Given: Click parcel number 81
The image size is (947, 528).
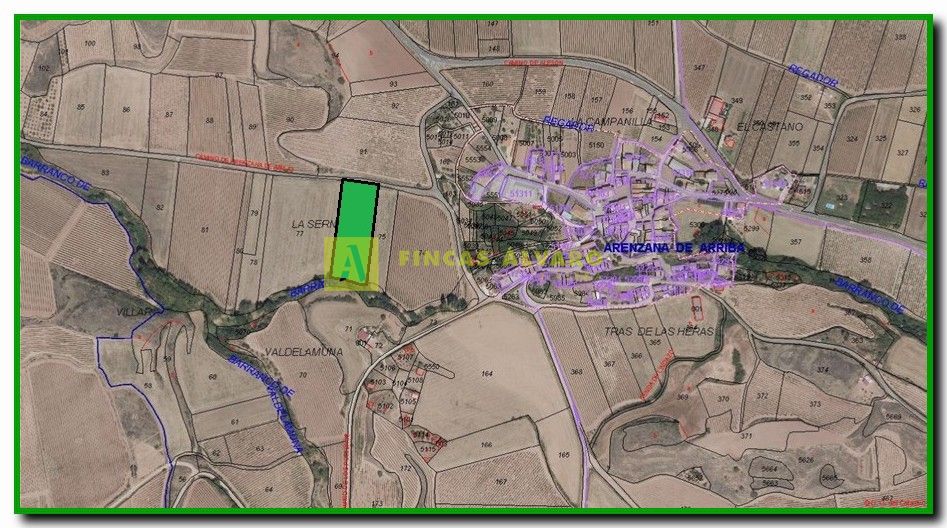Looking at the screenshot, I should tap(206, 230).
